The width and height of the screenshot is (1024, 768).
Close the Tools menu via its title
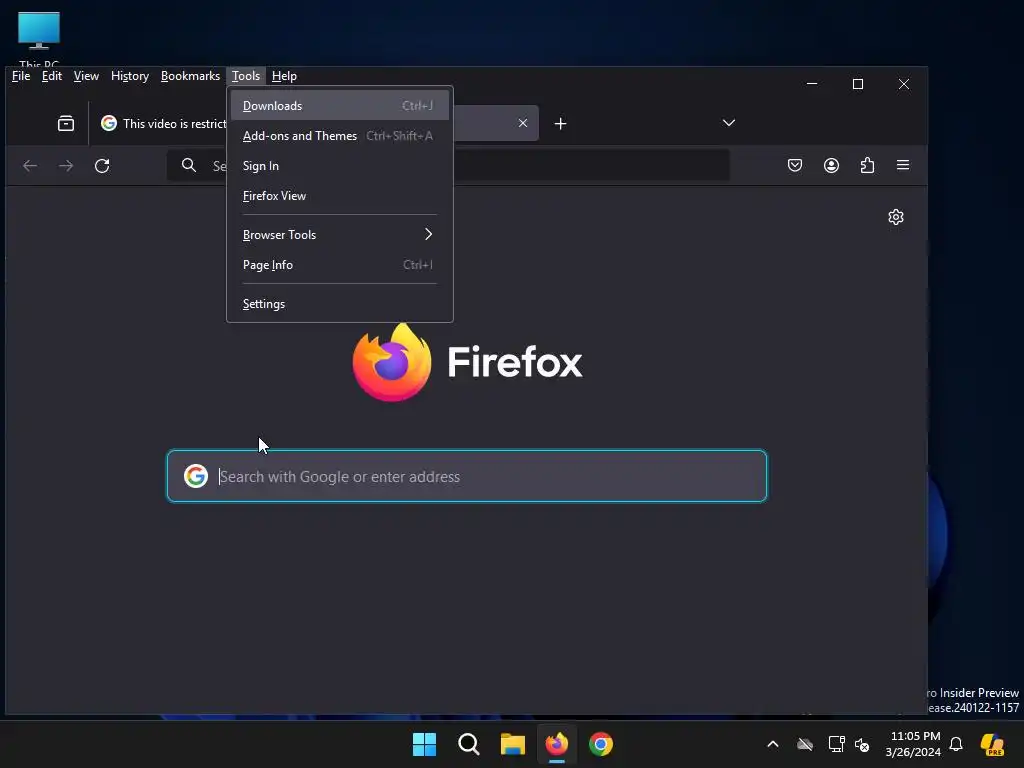point(246,76)
